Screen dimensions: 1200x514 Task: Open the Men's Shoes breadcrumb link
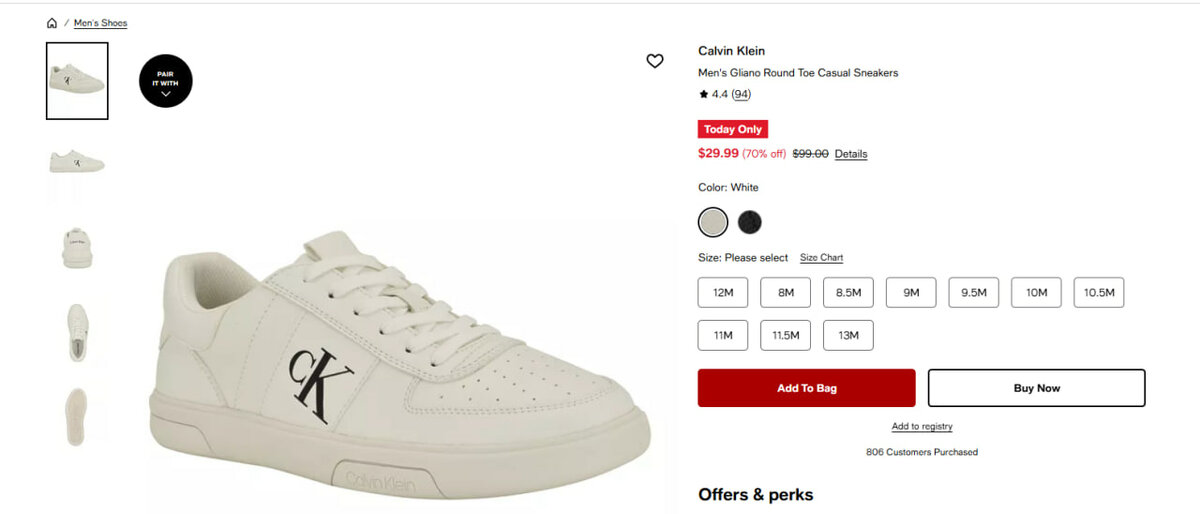tap(100, 23)
